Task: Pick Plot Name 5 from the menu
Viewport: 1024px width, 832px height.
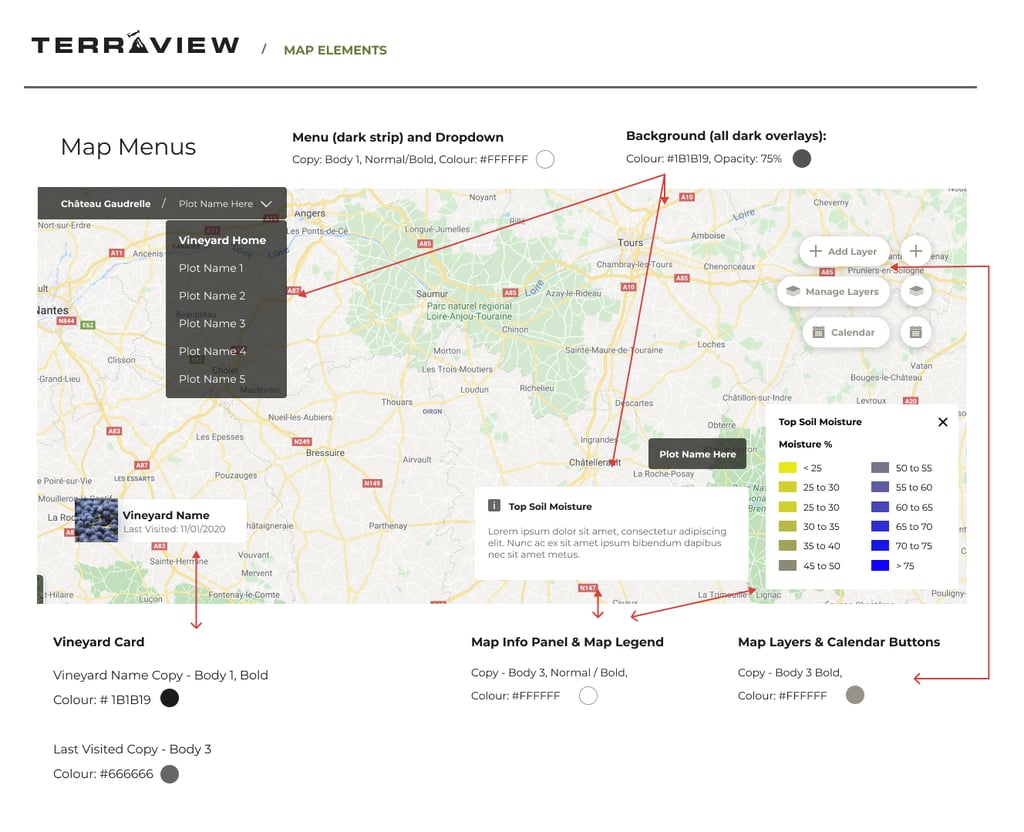Action: [212, 379]
